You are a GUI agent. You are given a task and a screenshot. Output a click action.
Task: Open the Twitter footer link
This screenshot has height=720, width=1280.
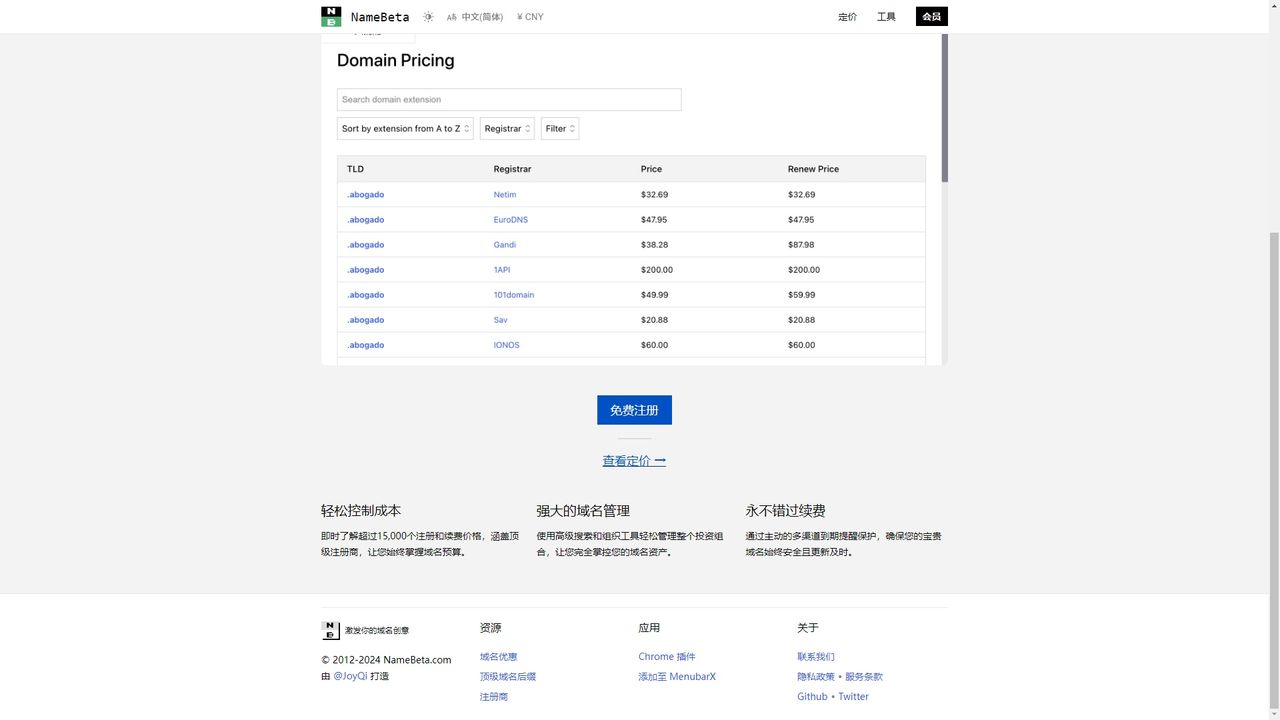pos(853,697)
